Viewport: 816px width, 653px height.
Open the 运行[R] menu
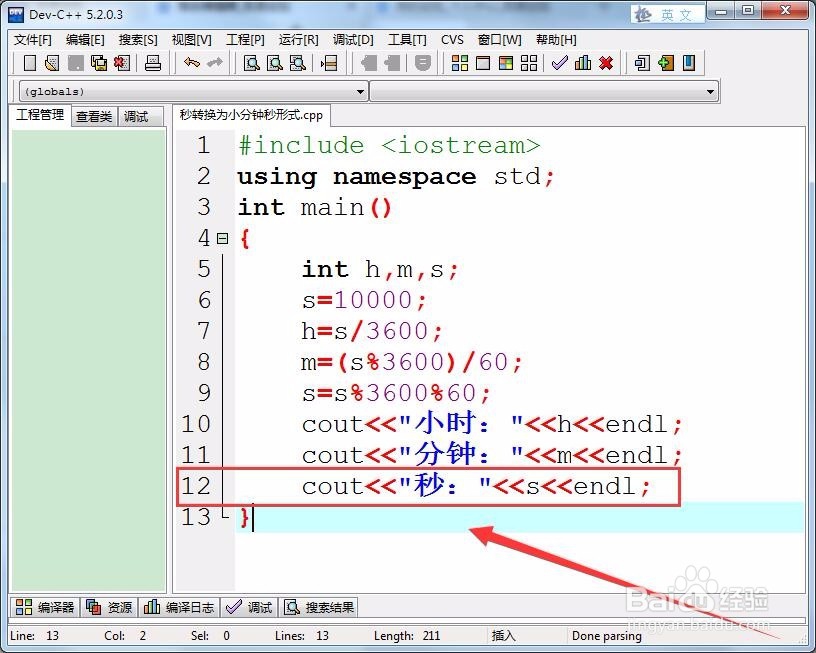[297, 40]
